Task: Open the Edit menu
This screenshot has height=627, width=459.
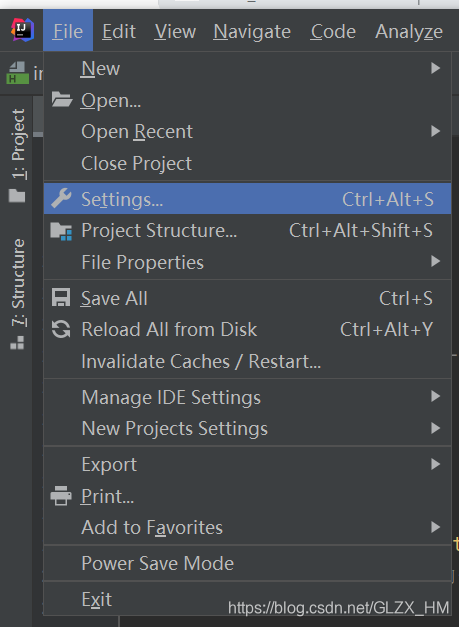Action: pos(119,31)
